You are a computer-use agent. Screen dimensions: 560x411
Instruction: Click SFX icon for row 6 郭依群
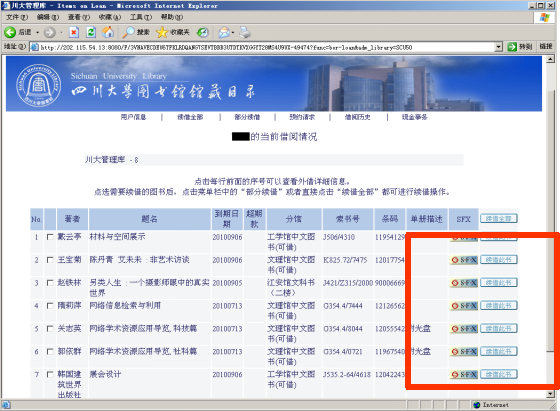(464, 351)
